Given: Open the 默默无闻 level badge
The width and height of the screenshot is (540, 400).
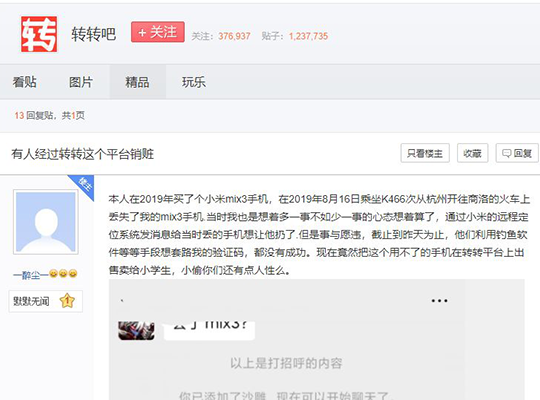Looking at the screenshot, I should click(x=45, y=301).
